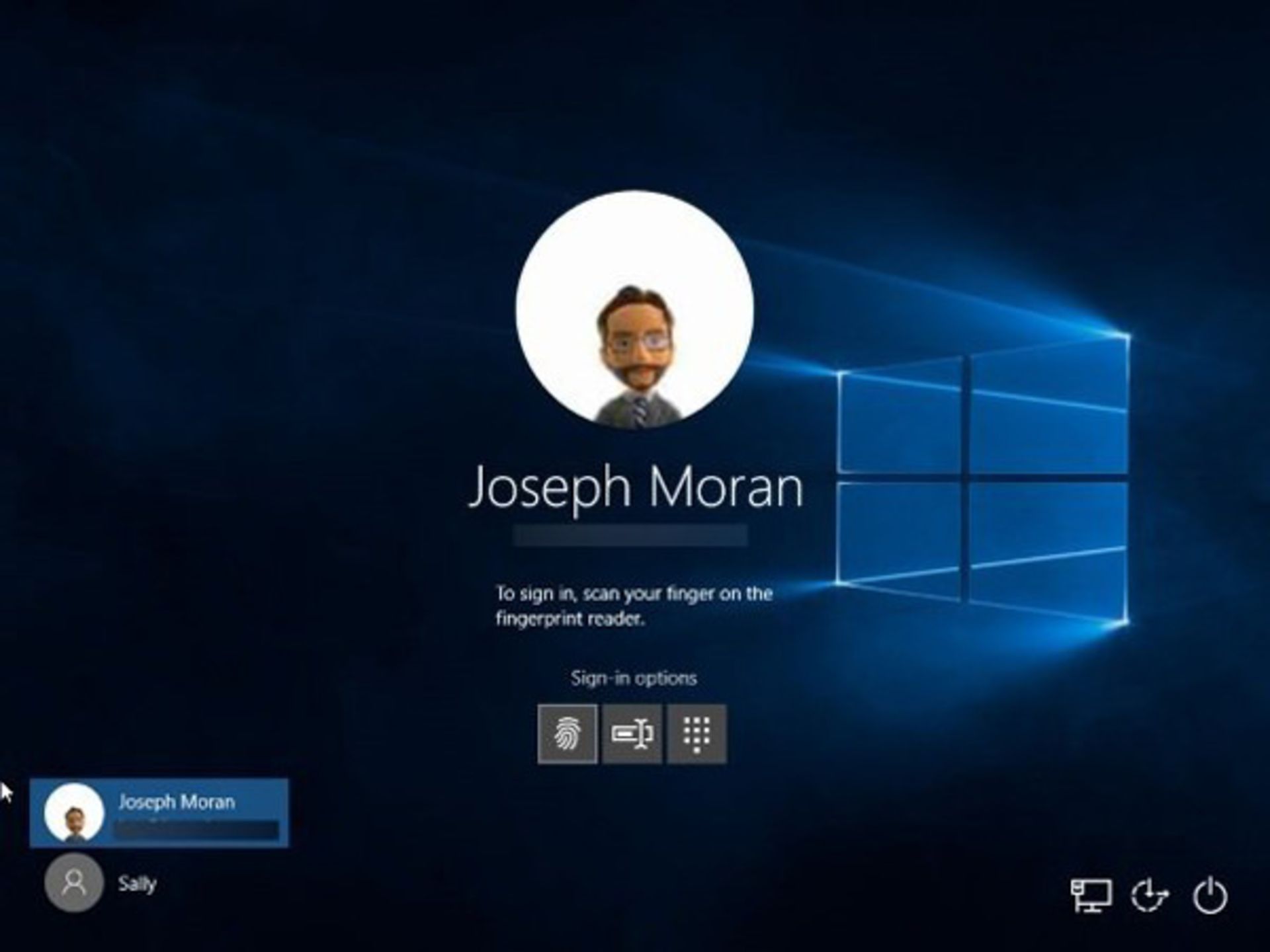Click the large Joseph Moran profile picture
Viewport: 1270px width, 952px height.
(634, 309)
